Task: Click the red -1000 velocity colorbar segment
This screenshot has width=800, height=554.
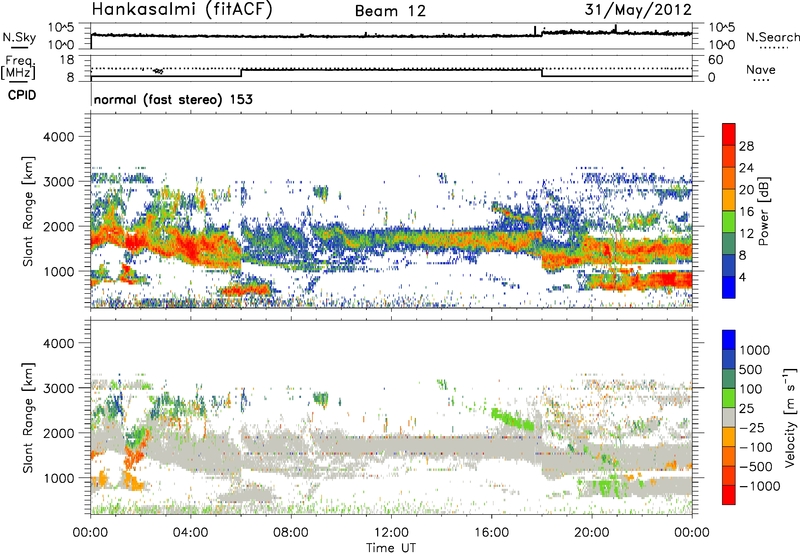Action: click(x=729, y=495)
